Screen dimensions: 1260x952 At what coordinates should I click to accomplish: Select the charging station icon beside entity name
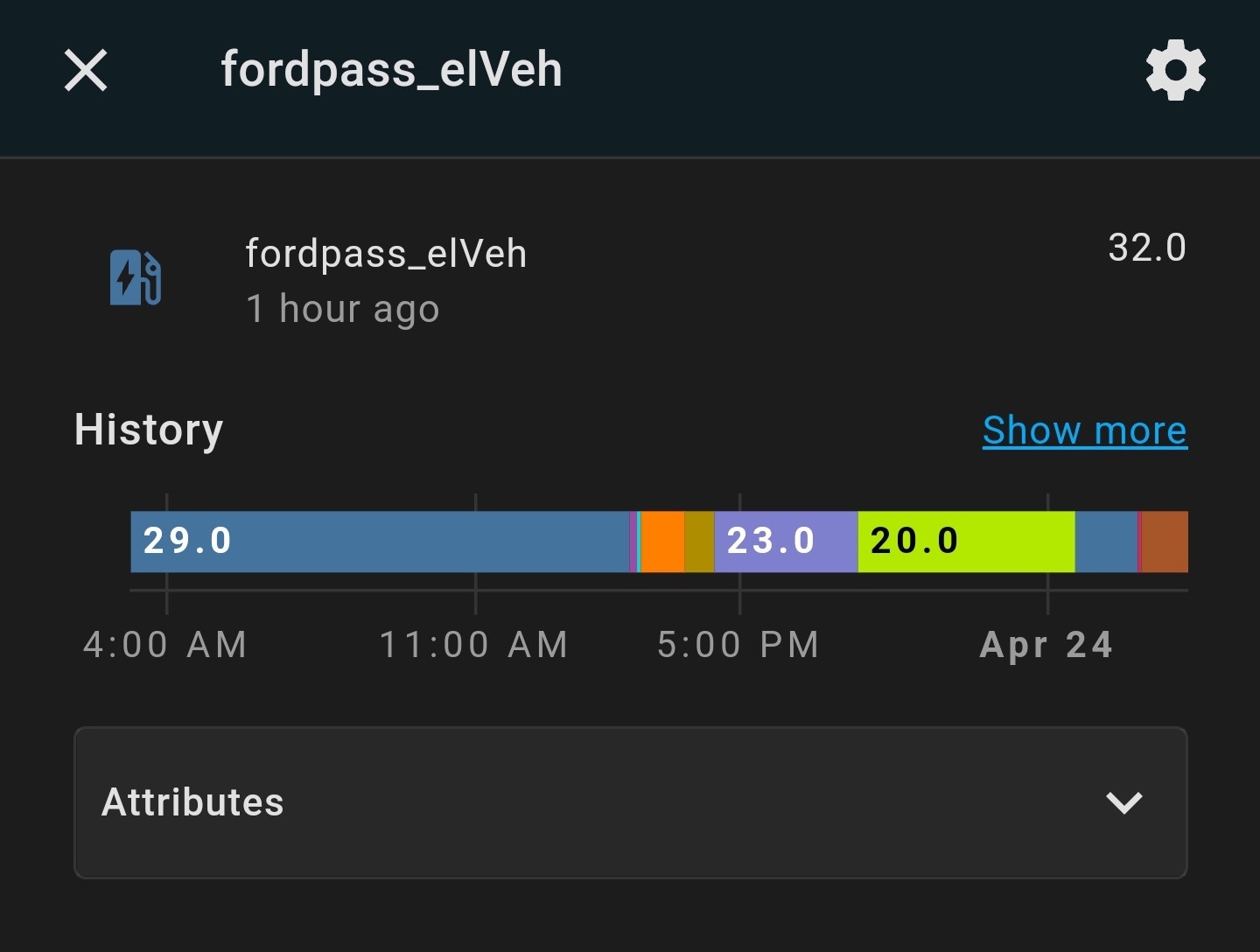[135, 278]
